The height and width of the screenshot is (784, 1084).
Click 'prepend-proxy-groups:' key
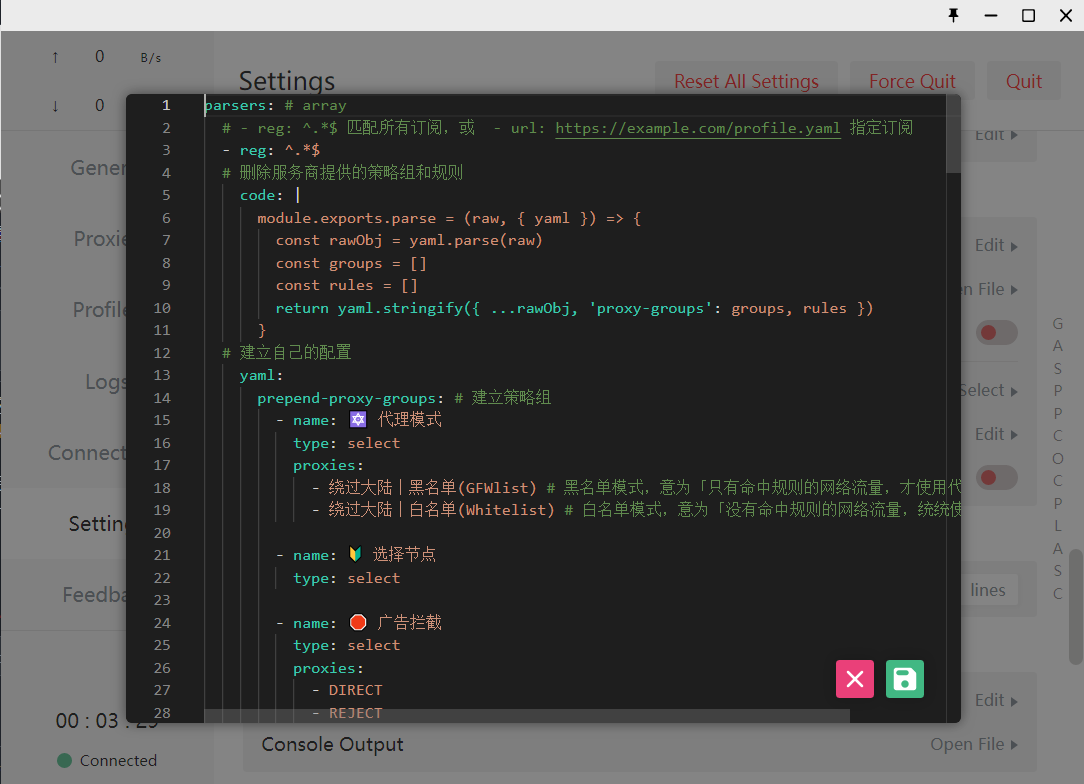coord(351,398)
